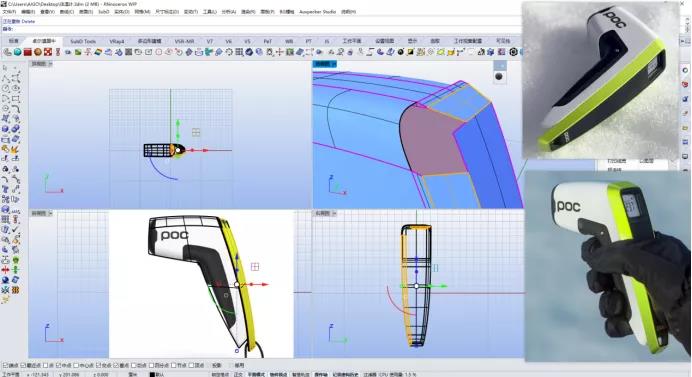Click the monitor icon on right panel strip
The image size is (692, 377).
(685, 156)
